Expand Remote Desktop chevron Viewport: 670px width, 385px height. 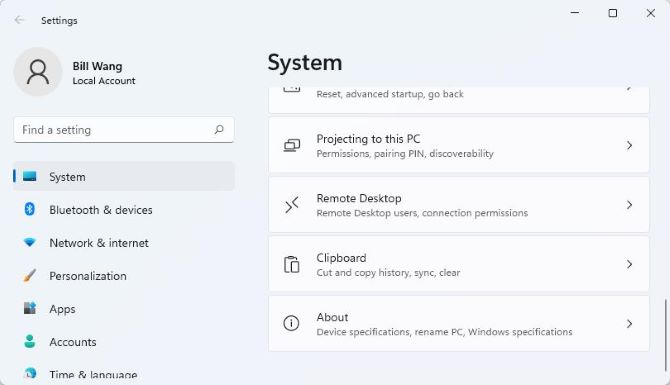pos(629,205)
